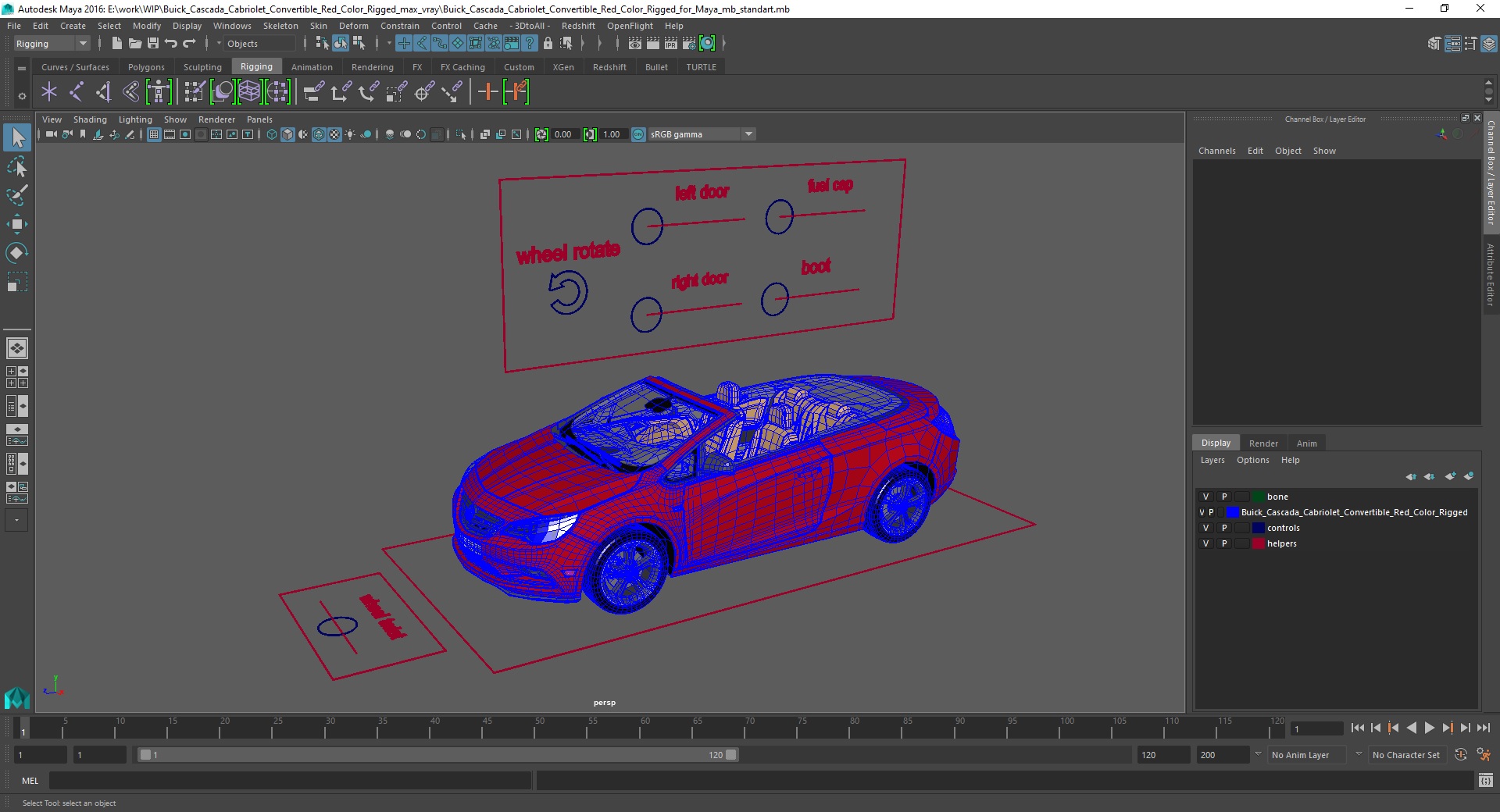
Task: Open the Layers menu in Layer Editor
Action: (1212, 460)
